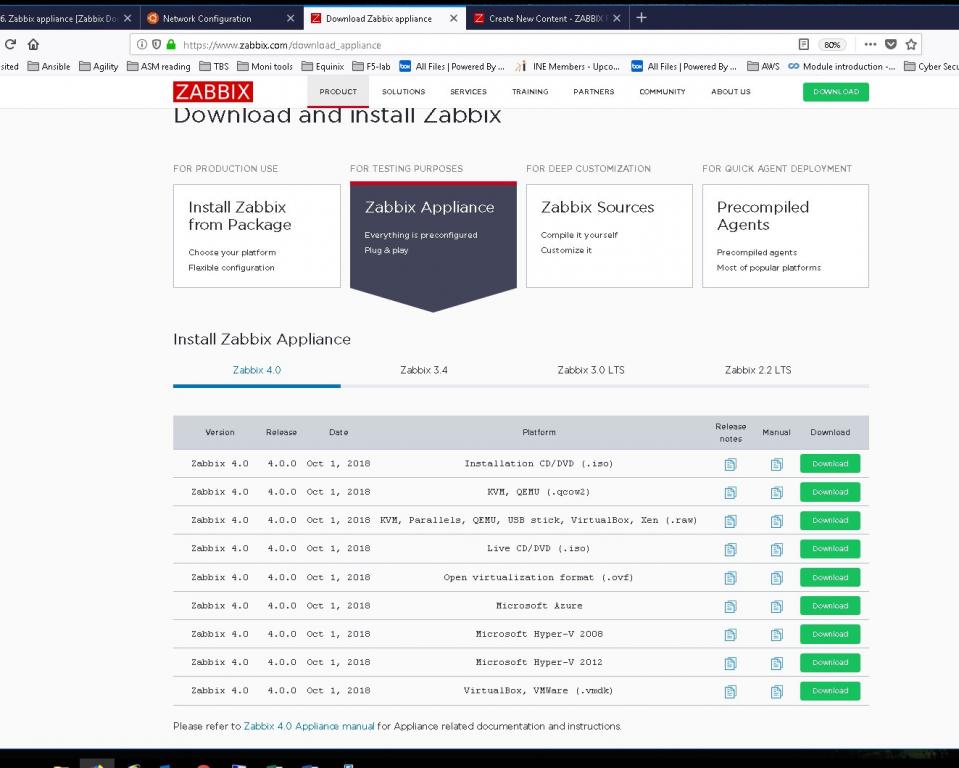Viewport: 959px width, 768px height.
Task: Open the page actions three-dot menu
Action: (870, 44)
